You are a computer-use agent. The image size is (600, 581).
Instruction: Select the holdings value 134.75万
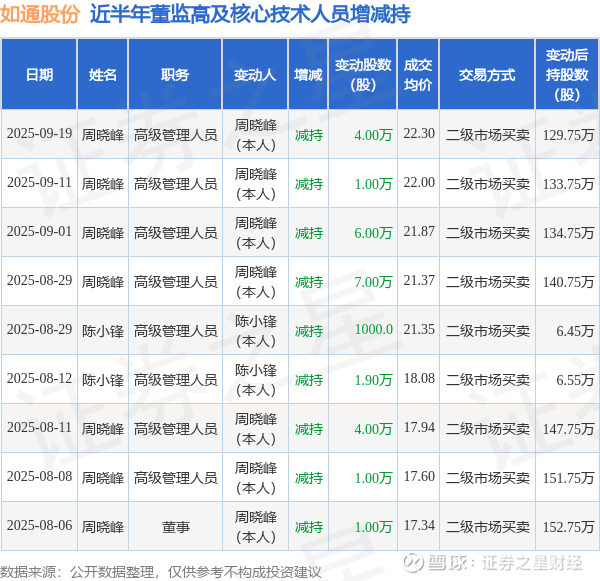[568, 233]
